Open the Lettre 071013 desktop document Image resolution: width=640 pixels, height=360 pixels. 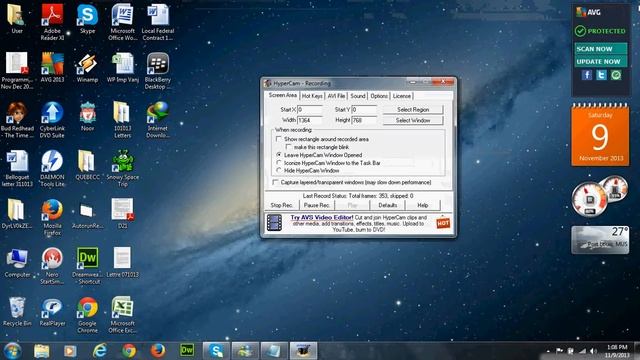coord(122,262)
